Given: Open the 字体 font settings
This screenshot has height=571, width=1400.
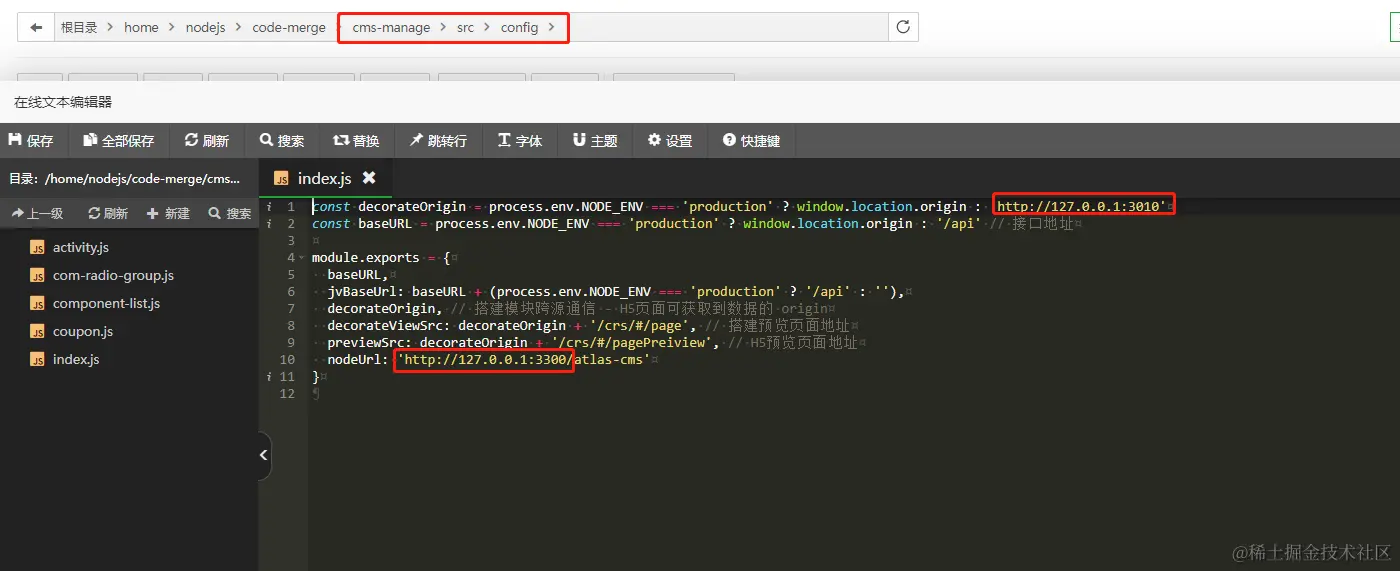Looking at the screenshot, I should [520, 141].
